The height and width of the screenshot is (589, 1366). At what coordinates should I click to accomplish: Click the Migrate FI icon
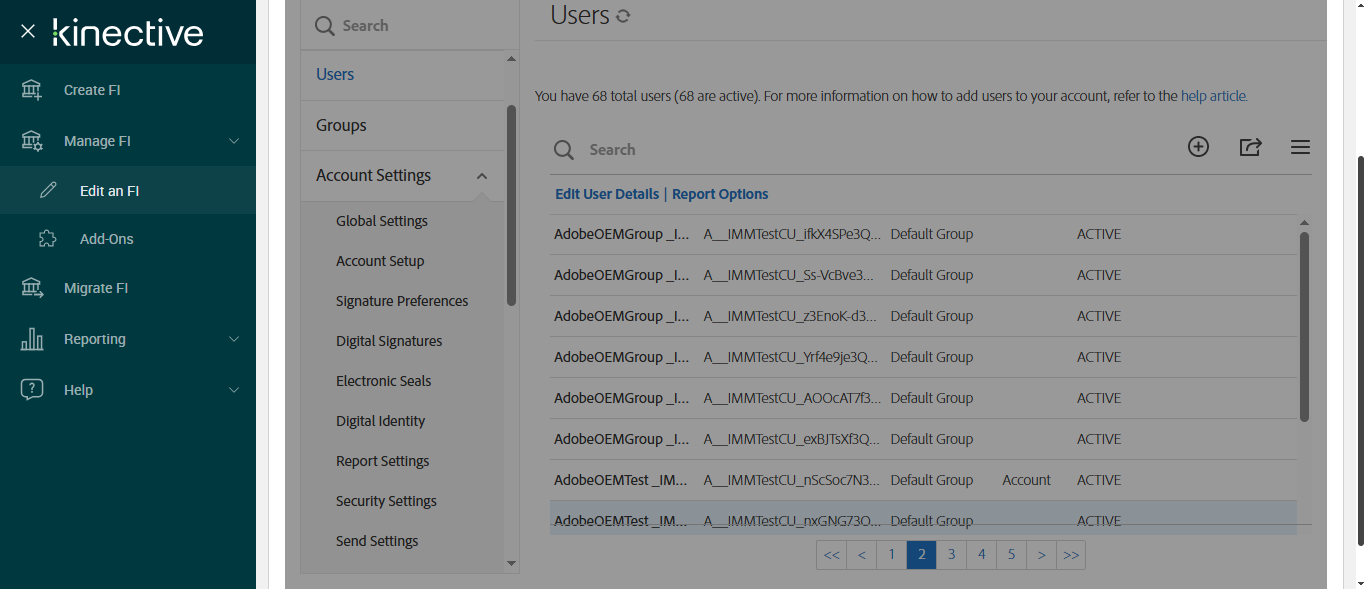click(32, 288)
